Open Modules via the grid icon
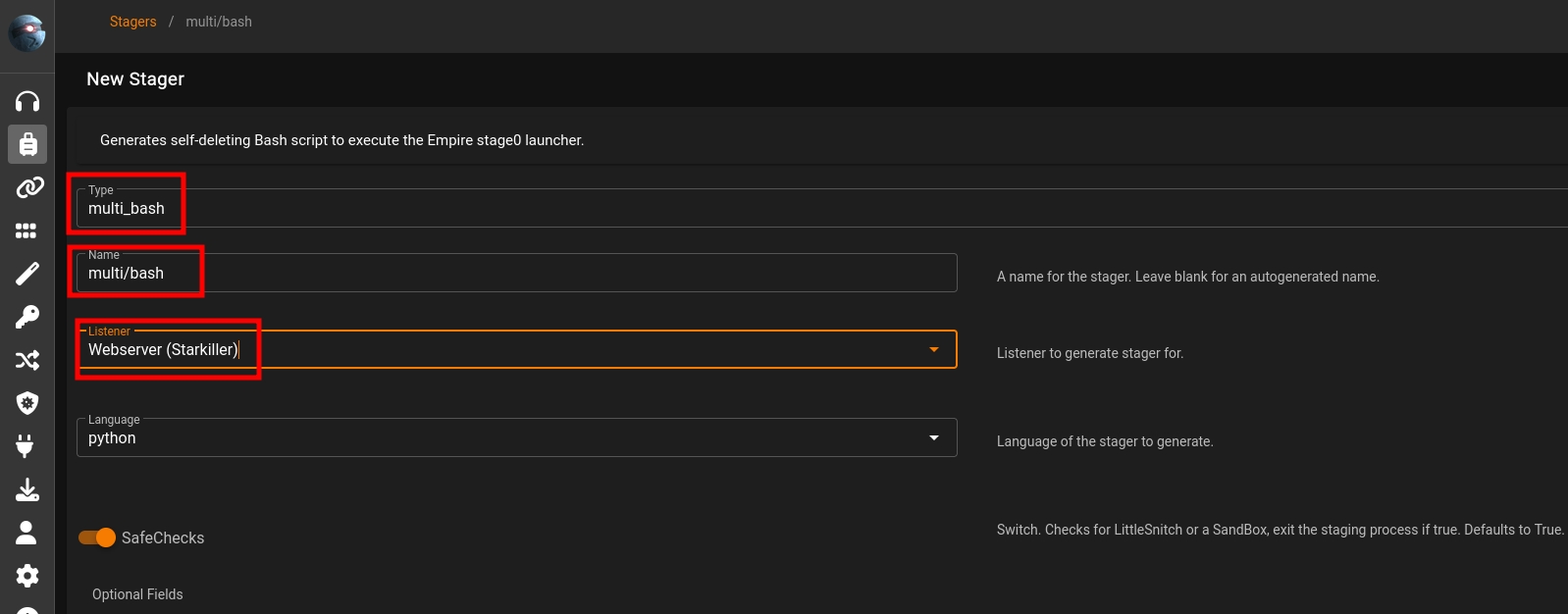This screenshot has width=1568, height=614. coord(26,230)
